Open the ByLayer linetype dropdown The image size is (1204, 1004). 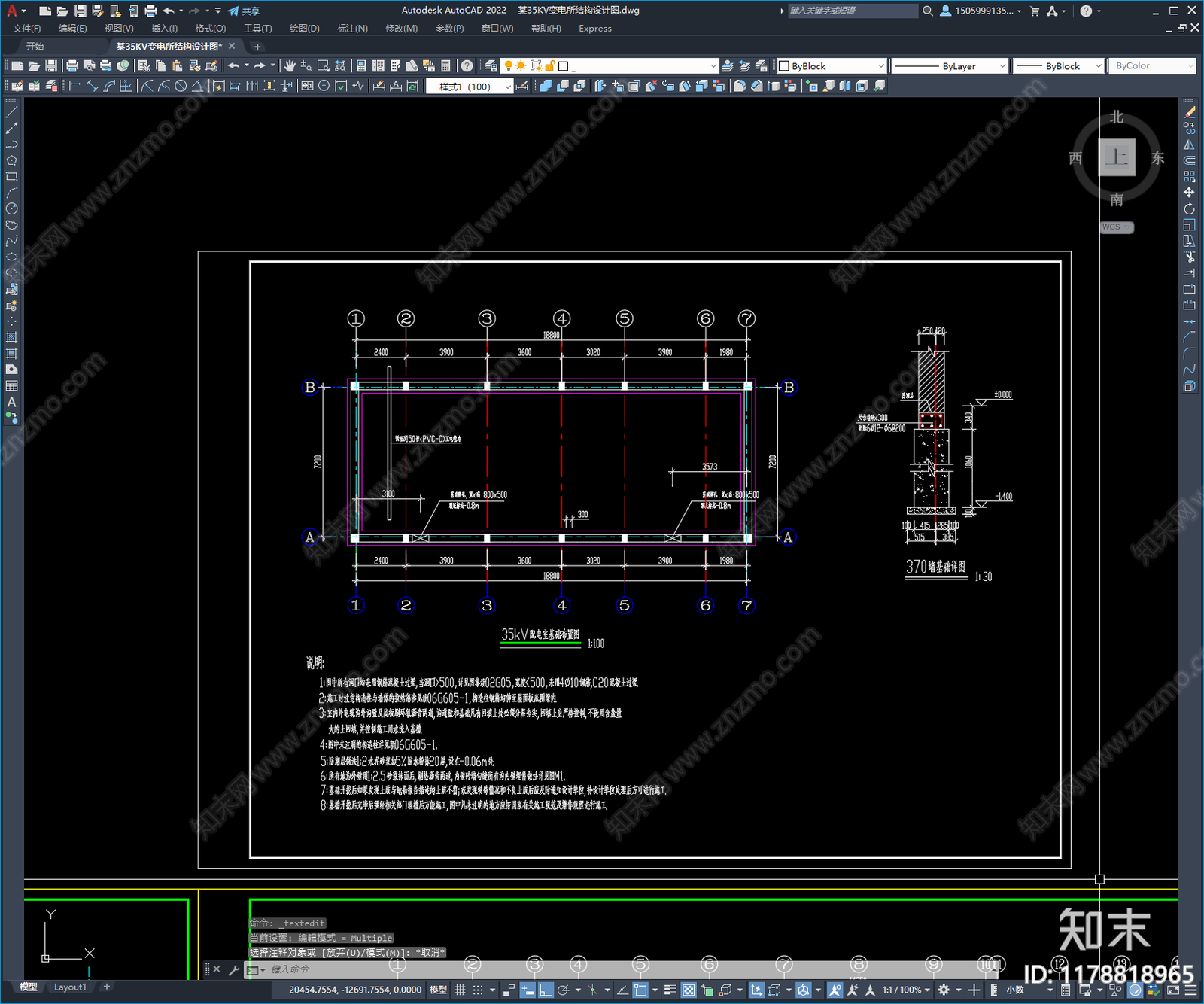[949, 66]
